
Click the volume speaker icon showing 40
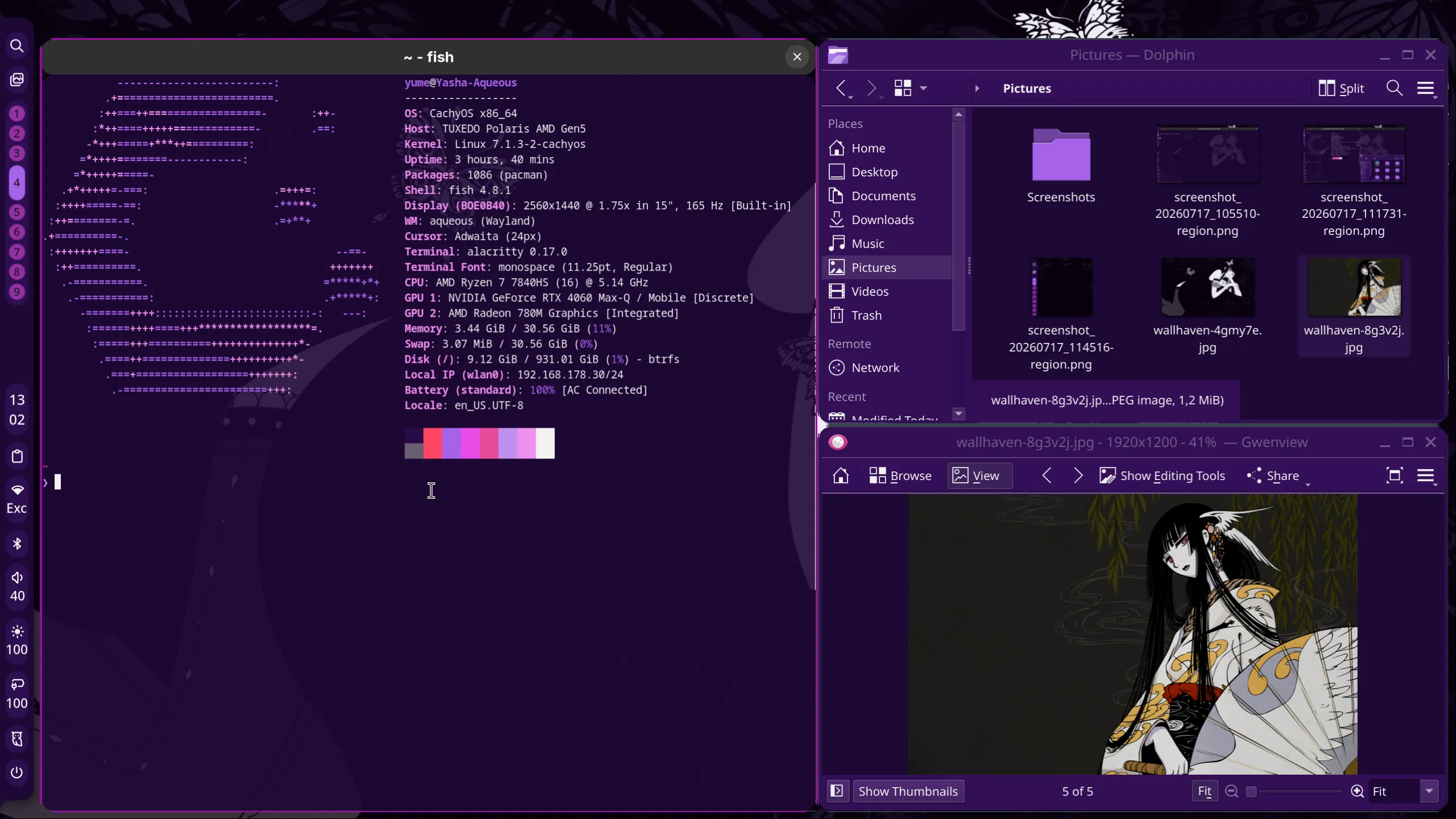tap(17, 578)
